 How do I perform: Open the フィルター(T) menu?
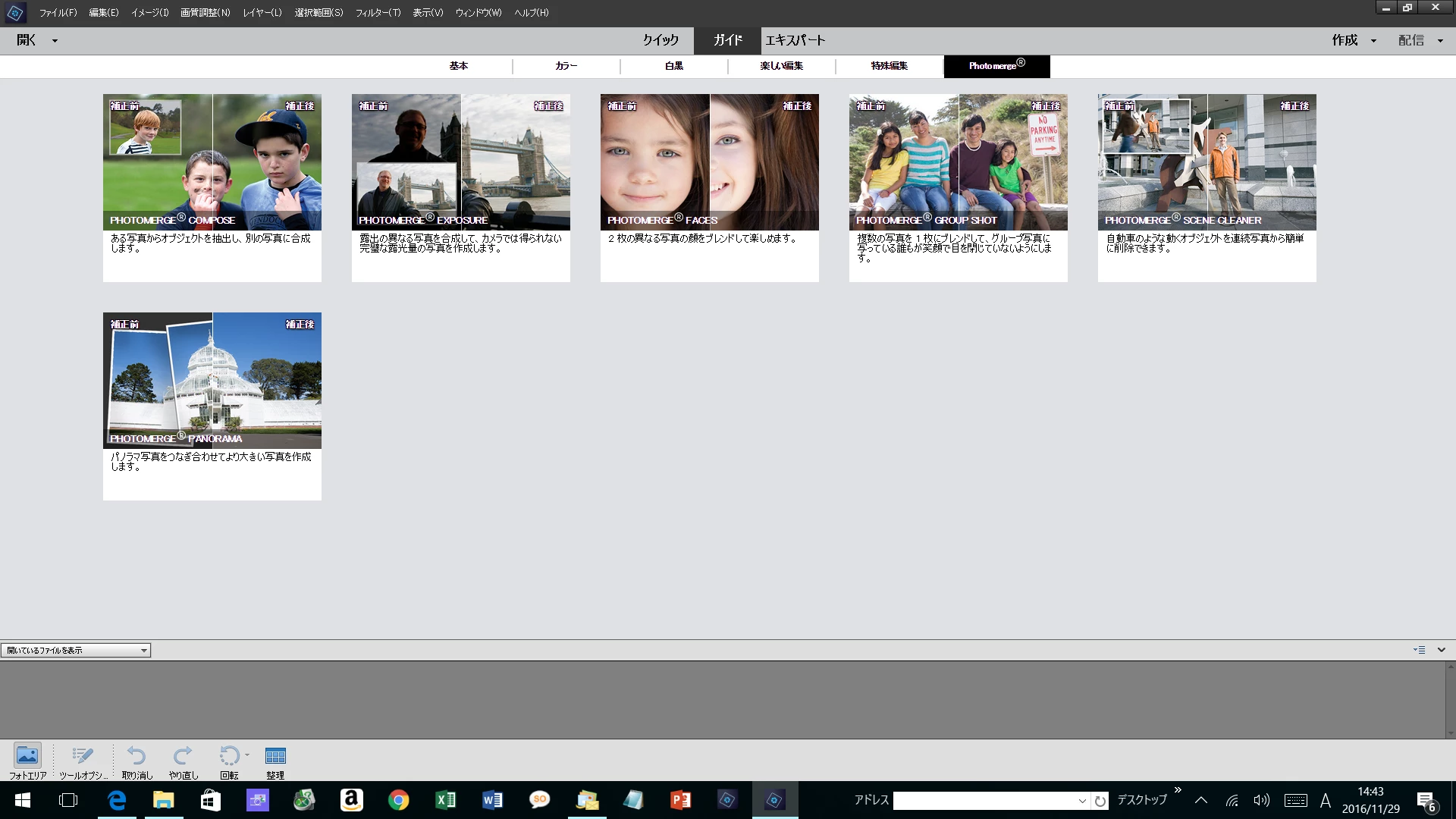click(378, 13)
